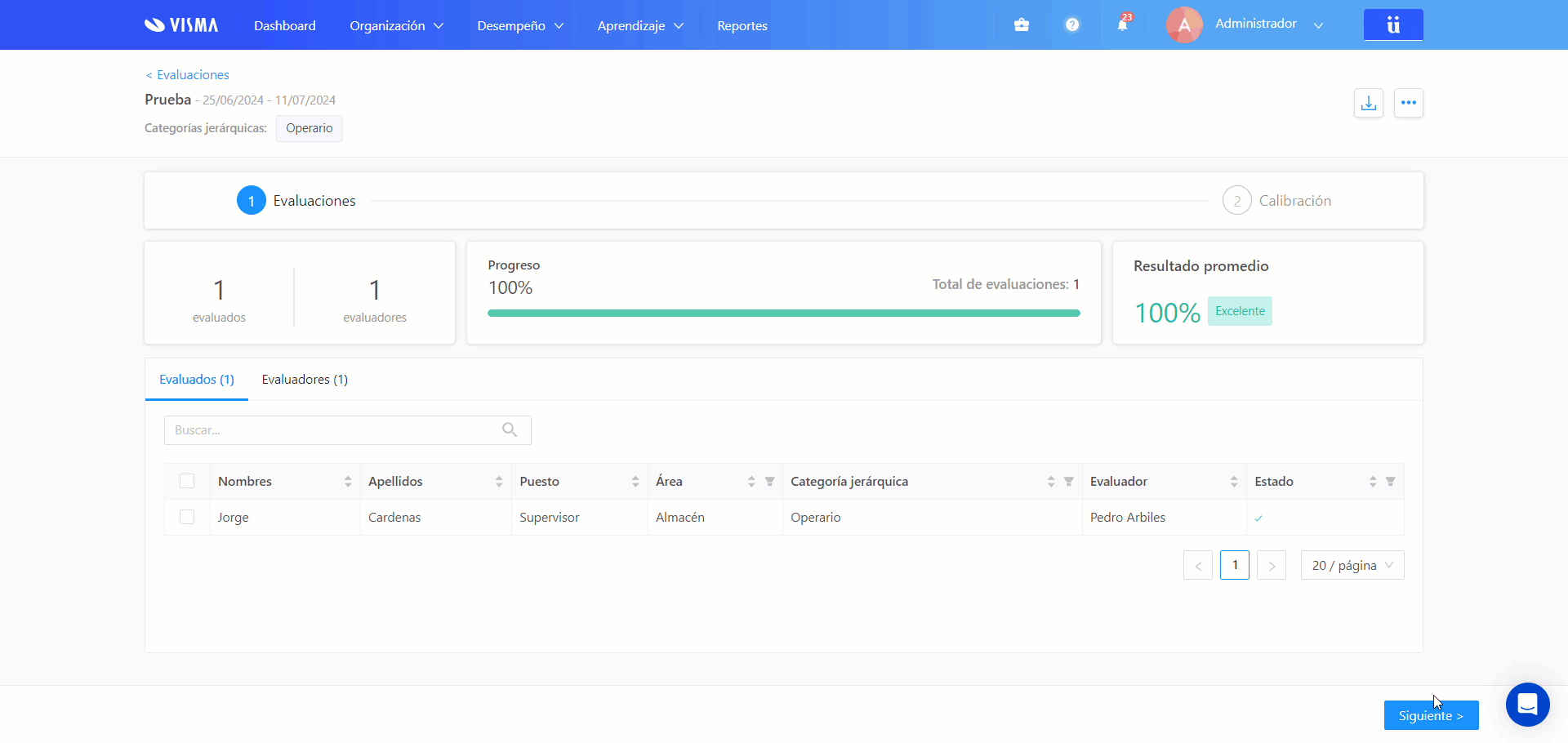Switch to the Evaluadores (1) tab
Screen dimensions: 1568x743
point(305,380)
